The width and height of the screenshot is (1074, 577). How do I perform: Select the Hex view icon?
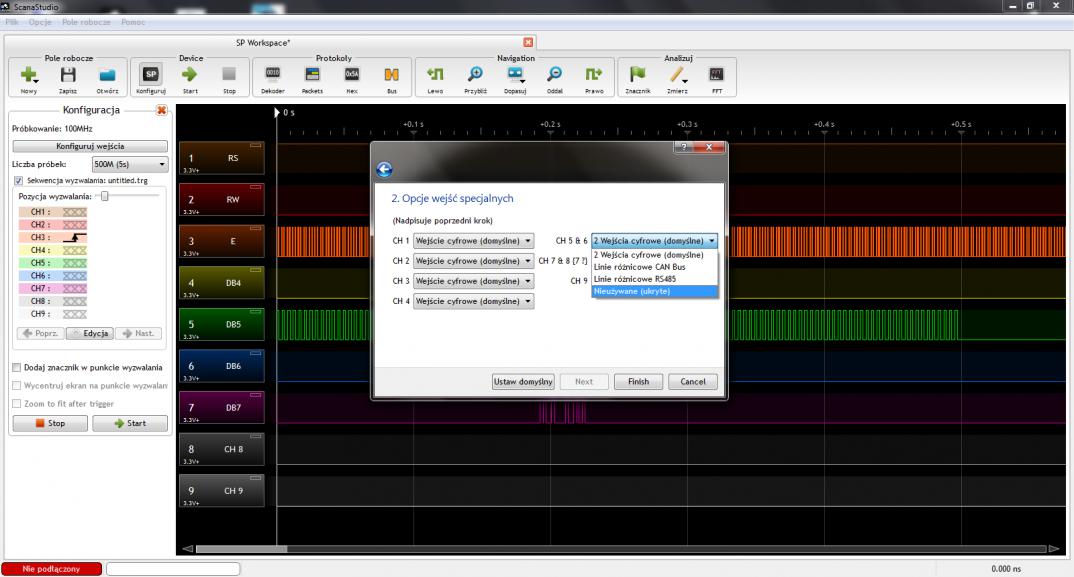[352, 74]
